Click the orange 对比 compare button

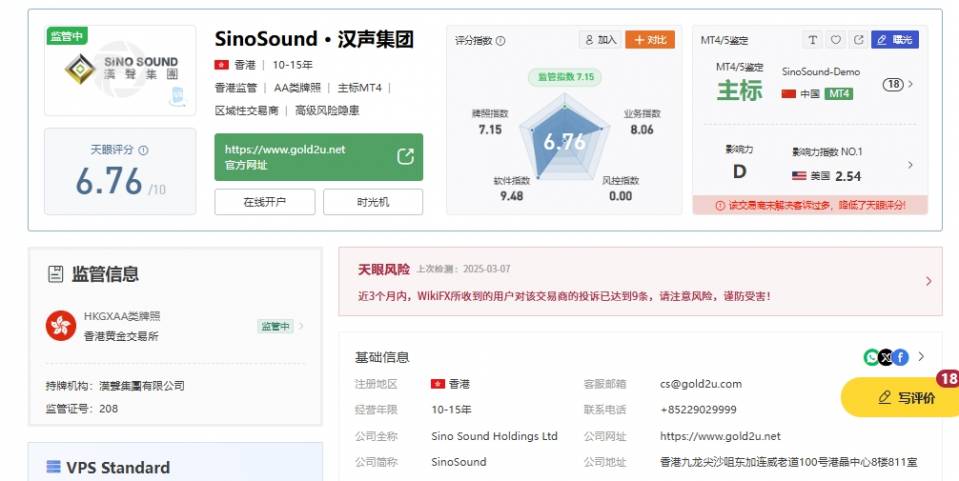(650, 40)
